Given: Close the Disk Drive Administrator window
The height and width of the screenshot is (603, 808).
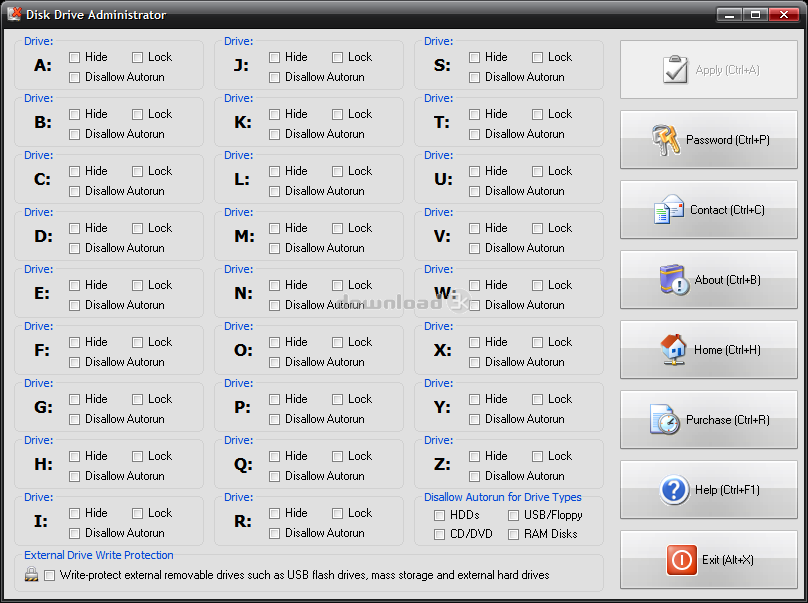Looking at the screenshot, I should coord(784,14).
